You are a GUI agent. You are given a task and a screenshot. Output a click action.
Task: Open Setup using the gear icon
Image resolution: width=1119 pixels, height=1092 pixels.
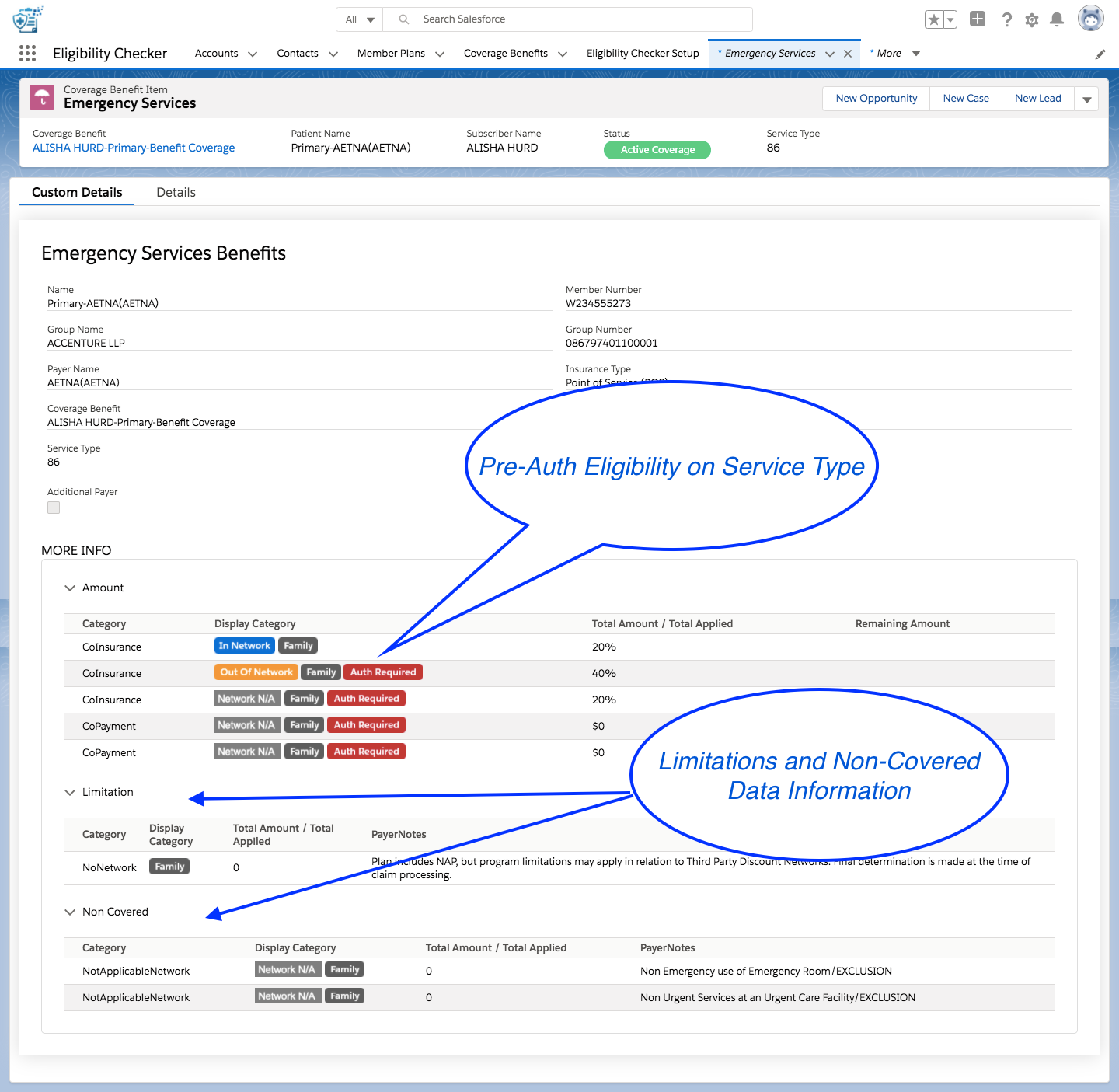pyautogui.click(x=1032, y=19)
